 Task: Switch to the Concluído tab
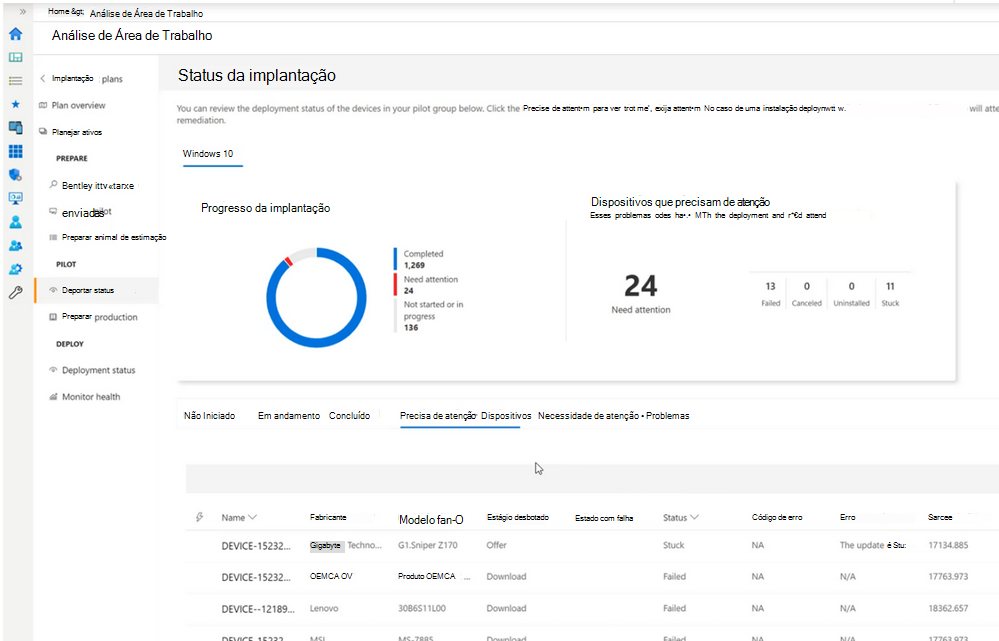click(349, 415)
